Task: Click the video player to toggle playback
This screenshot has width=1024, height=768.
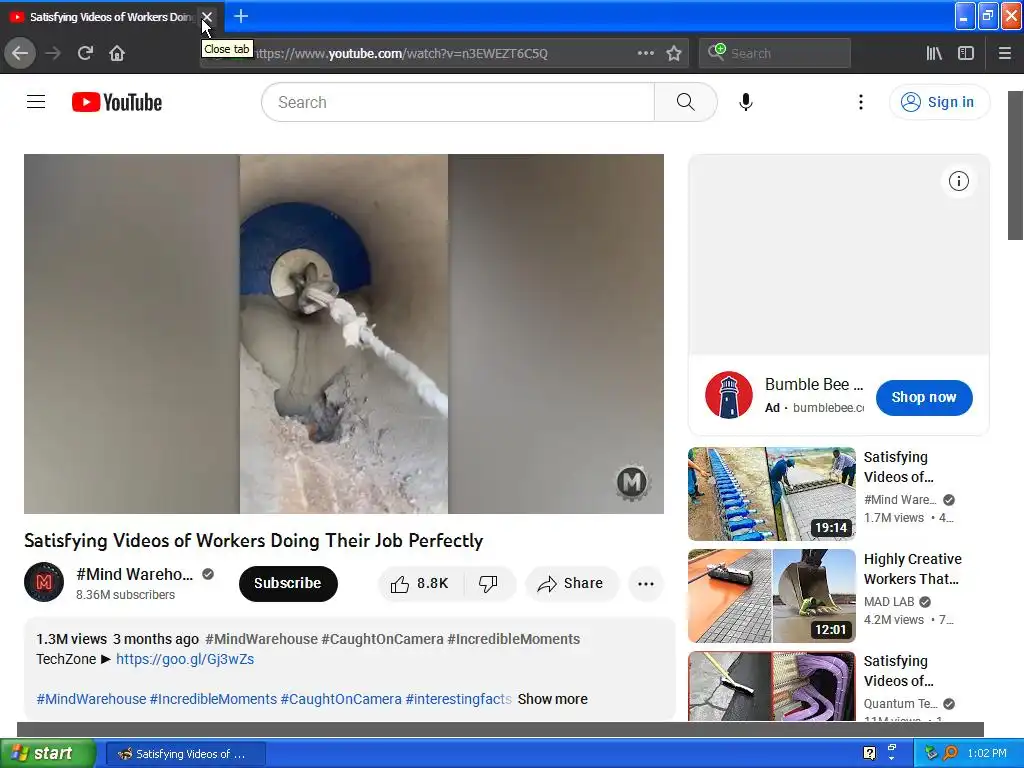Action: 344,334
